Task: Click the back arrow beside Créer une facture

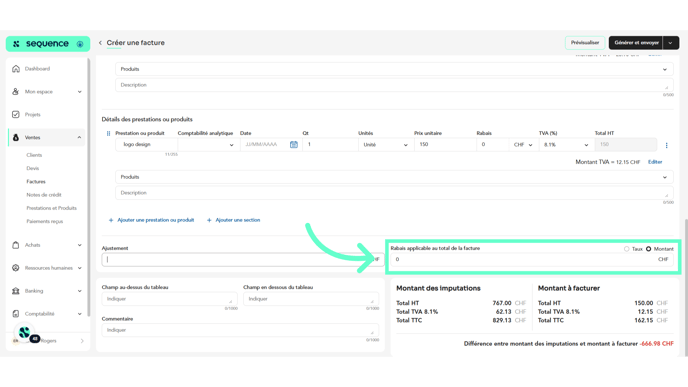Action: point(100,43)
